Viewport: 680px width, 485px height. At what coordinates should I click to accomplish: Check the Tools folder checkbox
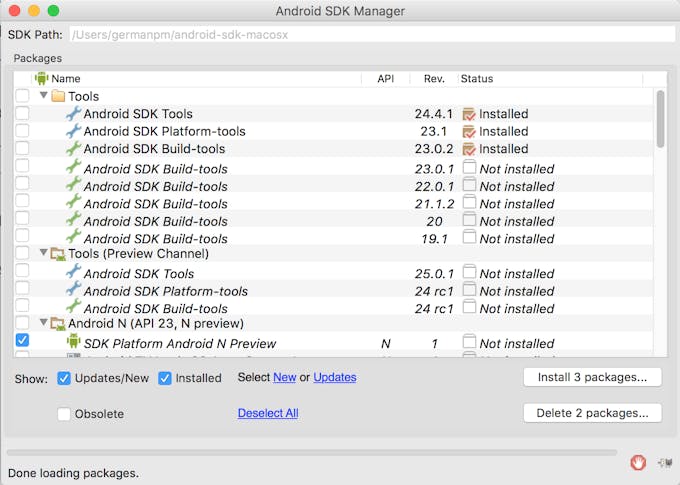(22, 95)
